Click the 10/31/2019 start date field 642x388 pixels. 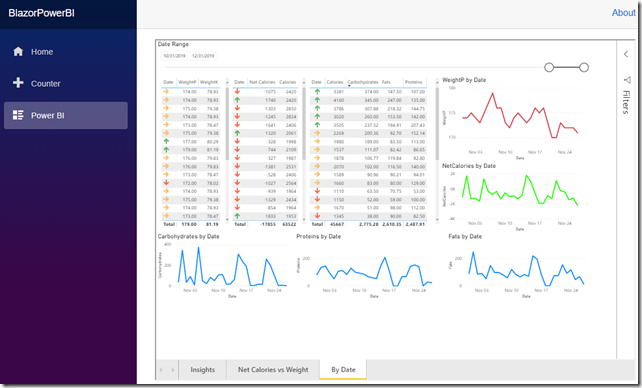[174, 56]
